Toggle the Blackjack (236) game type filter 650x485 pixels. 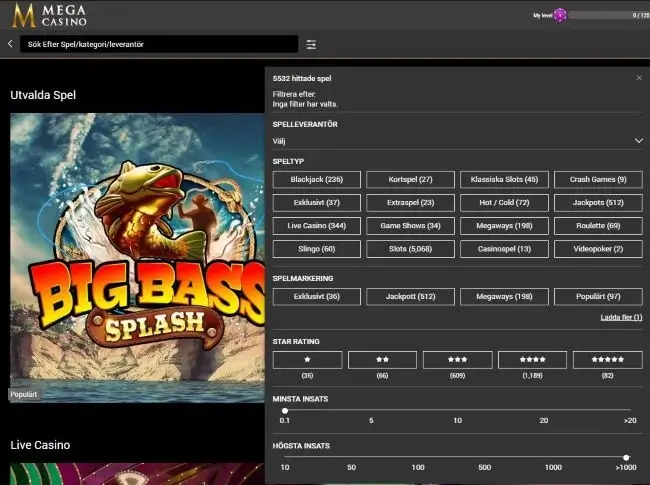click(317, 179)
